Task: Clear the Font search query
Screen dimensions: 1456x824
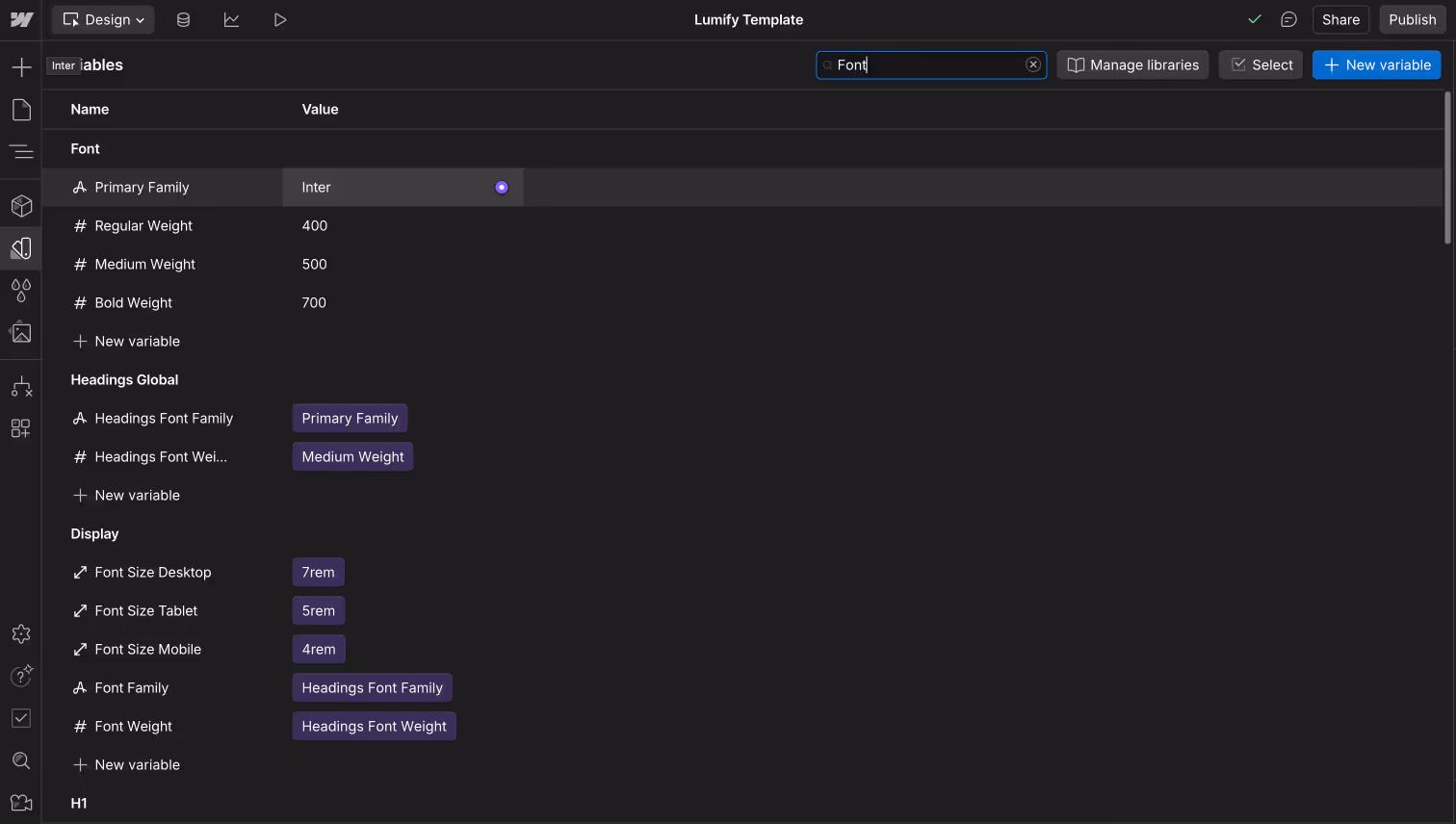Action: click(x=1033, y=64)
